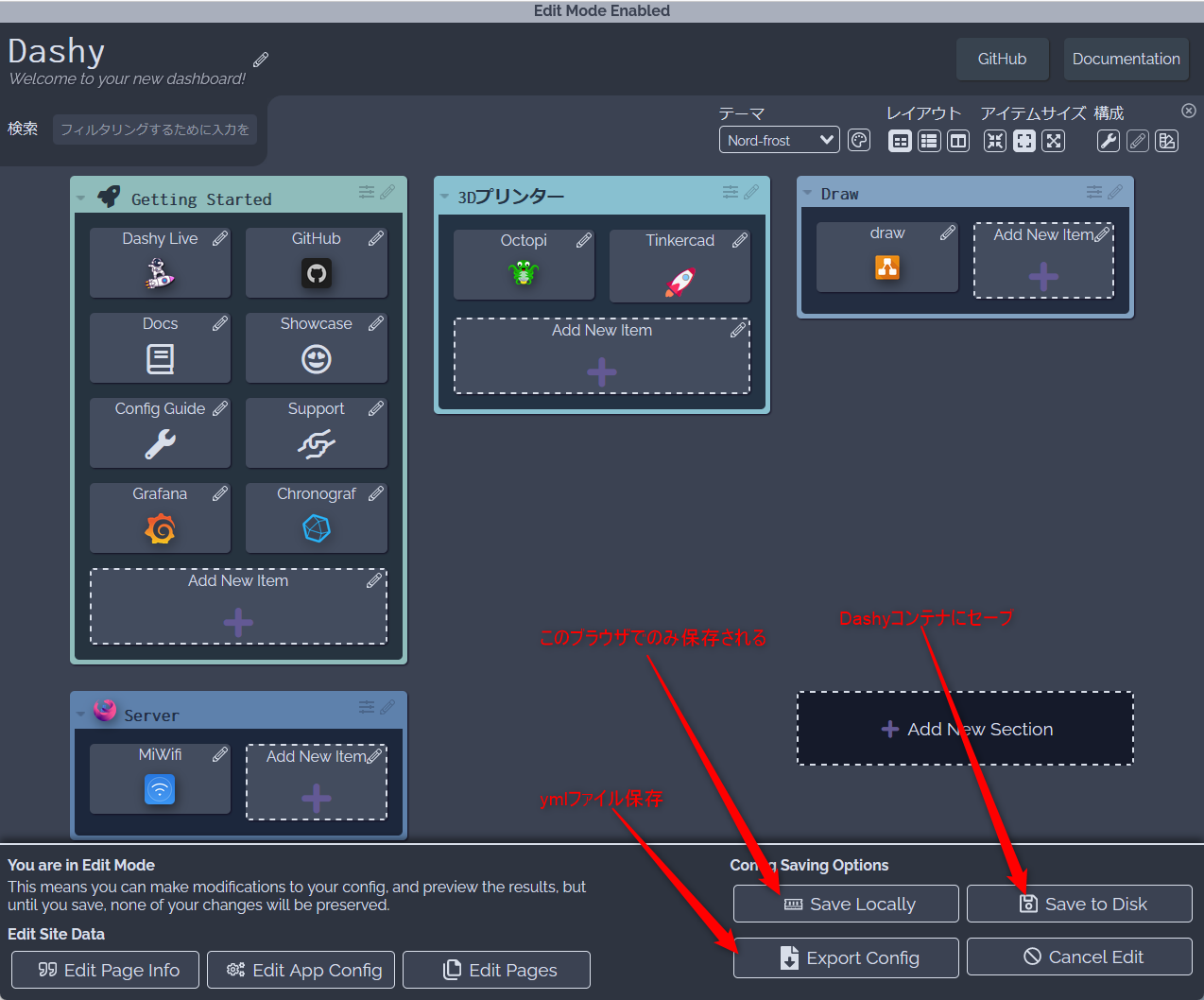Open Getting Started section options sliders icon
This screenshot has height=1000, width=1204.
(367, 192)
